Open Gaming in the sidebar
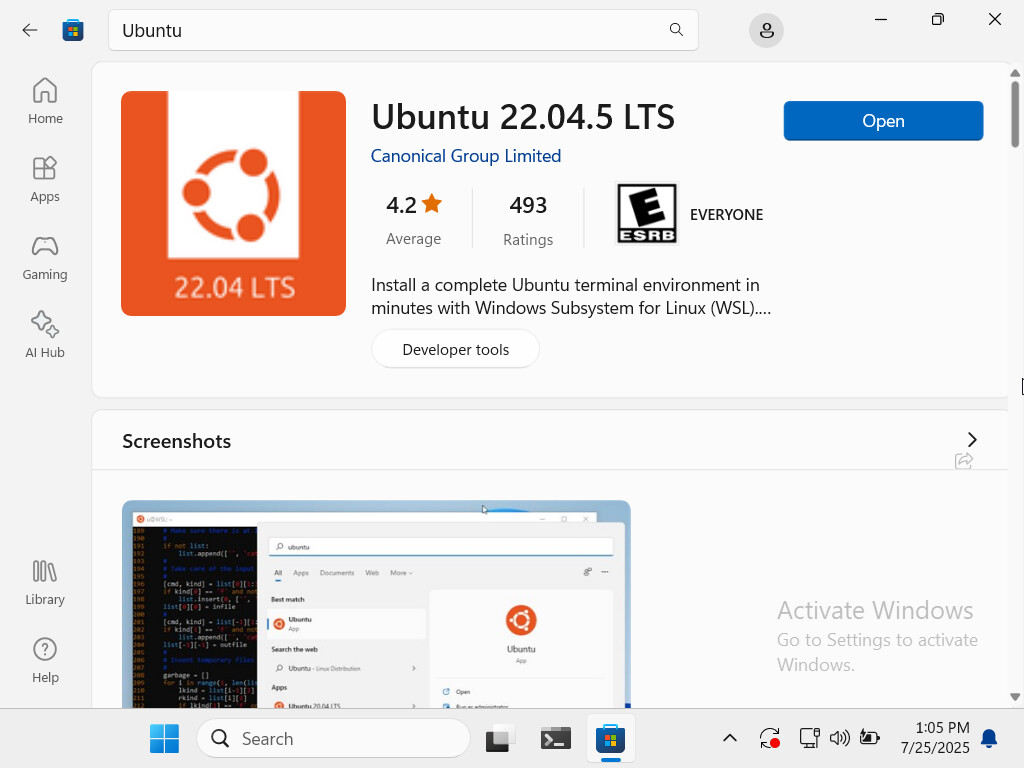1024x768 pixels. coord(45,257)
